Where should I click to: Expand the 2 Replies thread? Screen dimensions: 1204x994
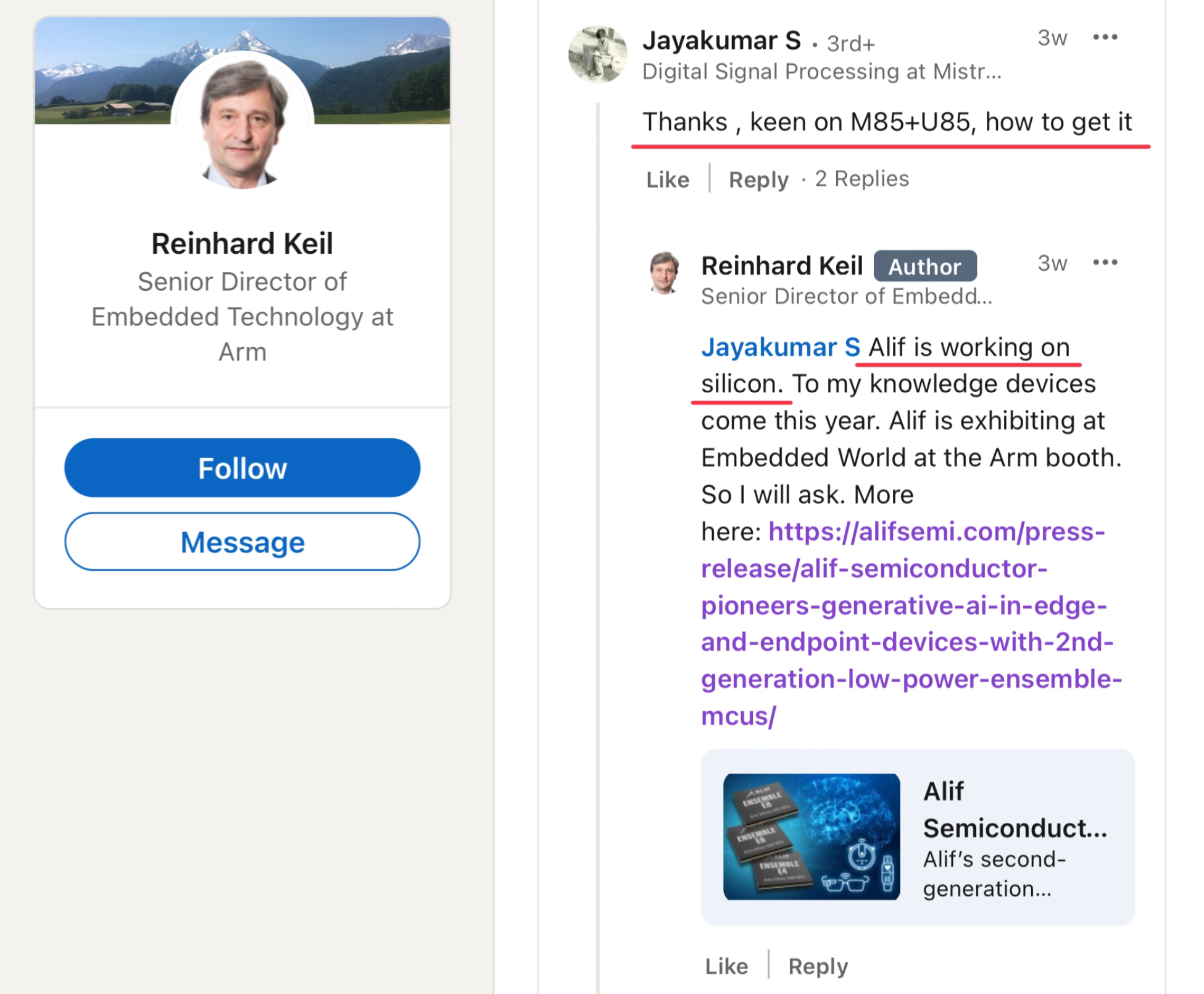click(x=861, y=178)
